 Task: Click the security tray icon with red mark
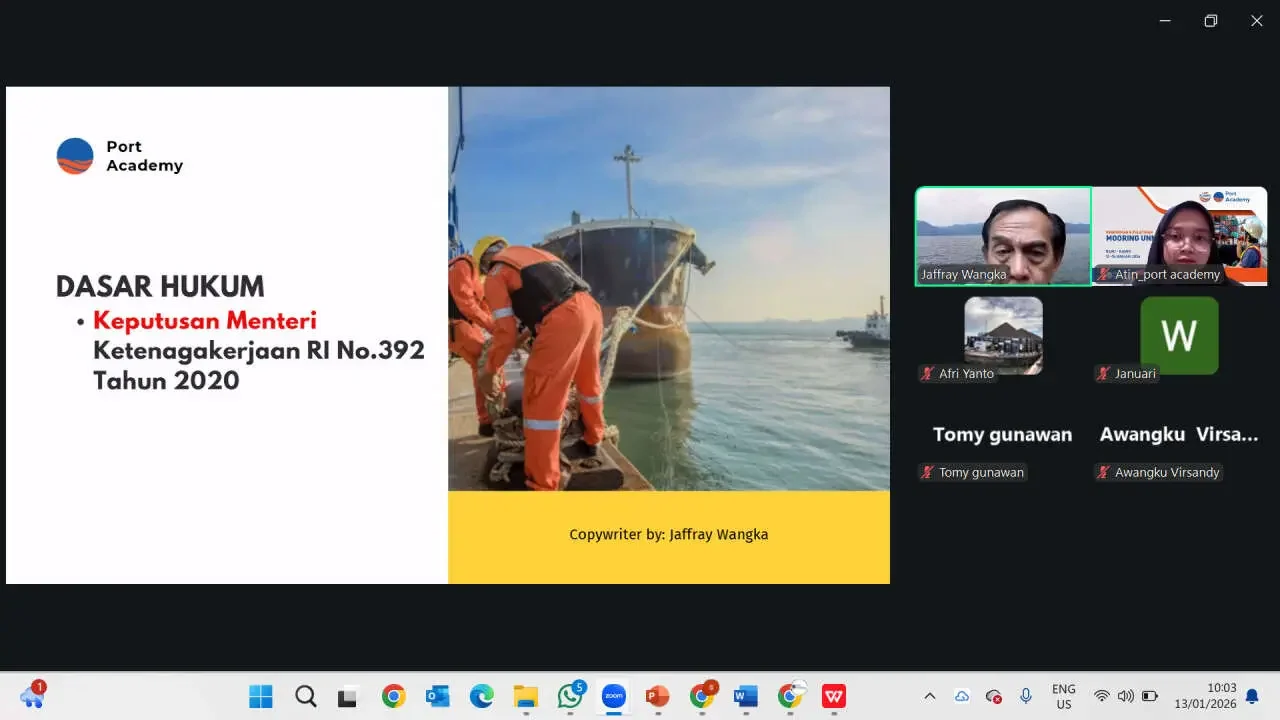[994, 696]
